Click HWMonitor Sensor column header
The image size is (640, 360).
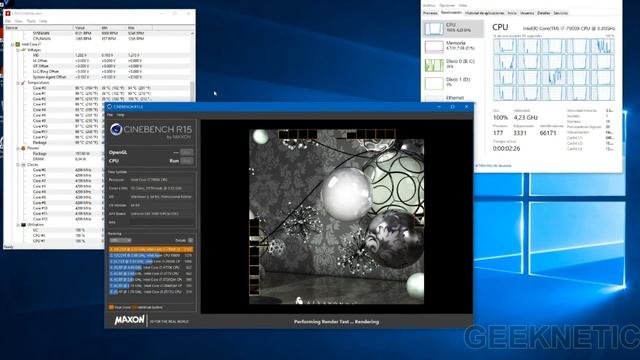[x=39, y=28]
